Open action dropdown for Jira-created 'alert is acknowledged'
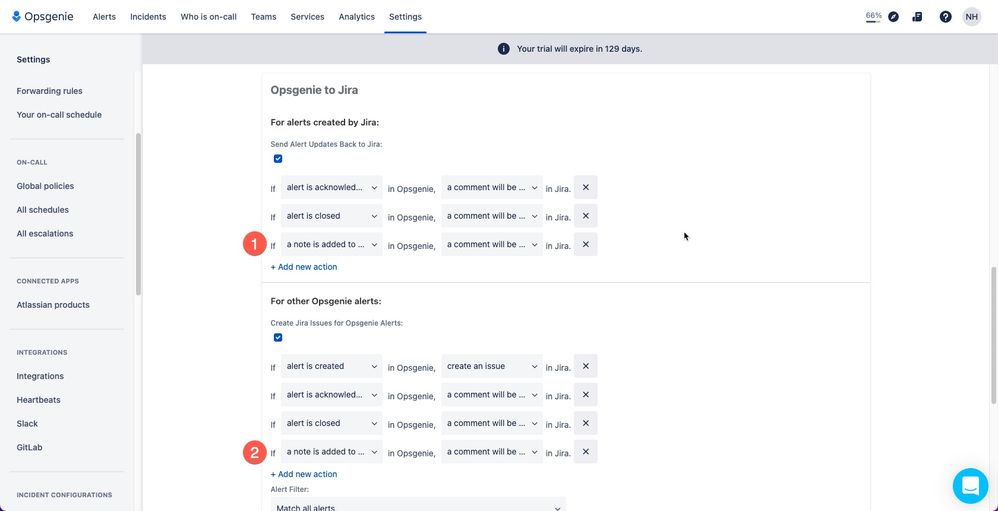This screenshot has width=998, height=511. (492, 188)
